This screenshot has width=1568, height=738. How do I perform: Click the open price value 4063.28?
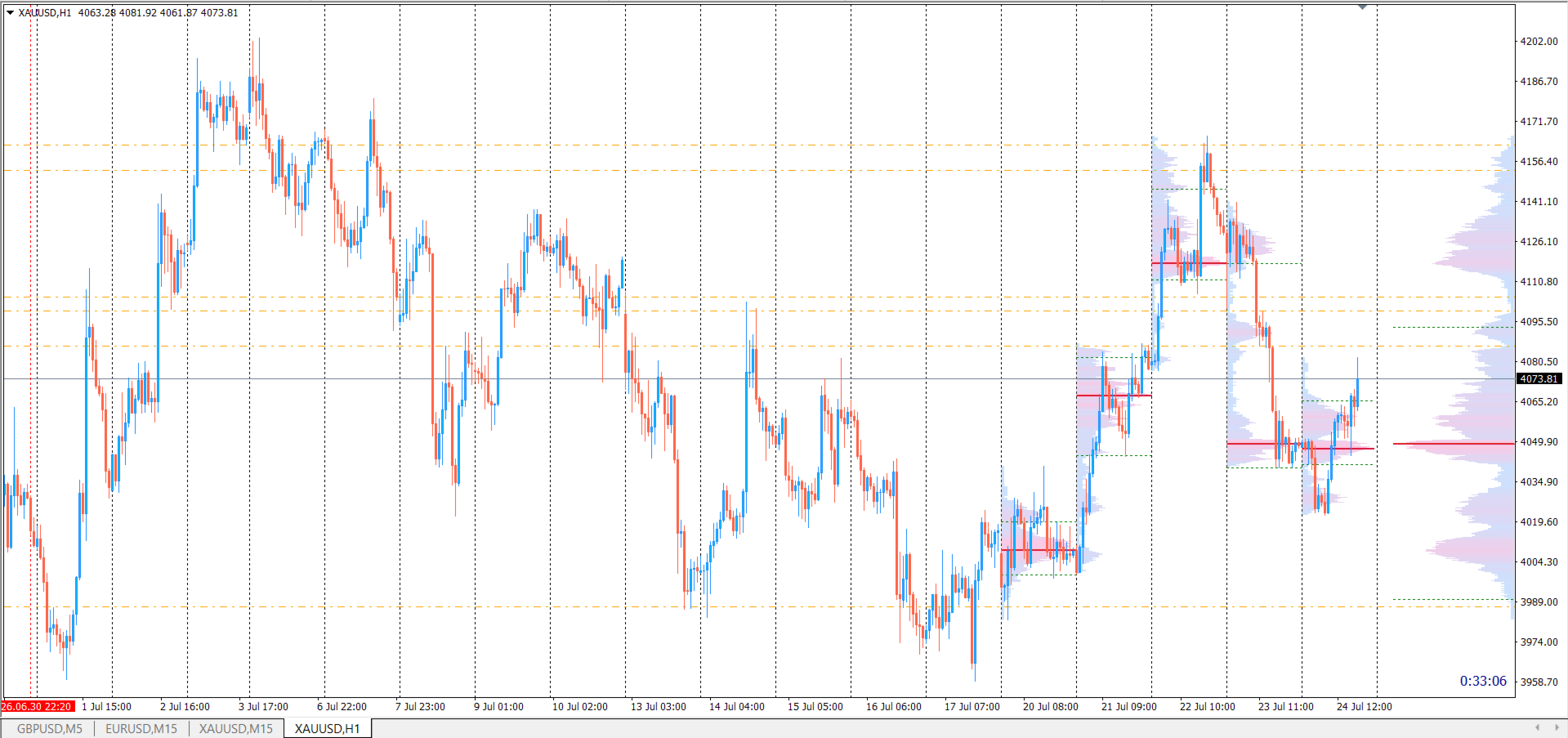coord(97,13)
